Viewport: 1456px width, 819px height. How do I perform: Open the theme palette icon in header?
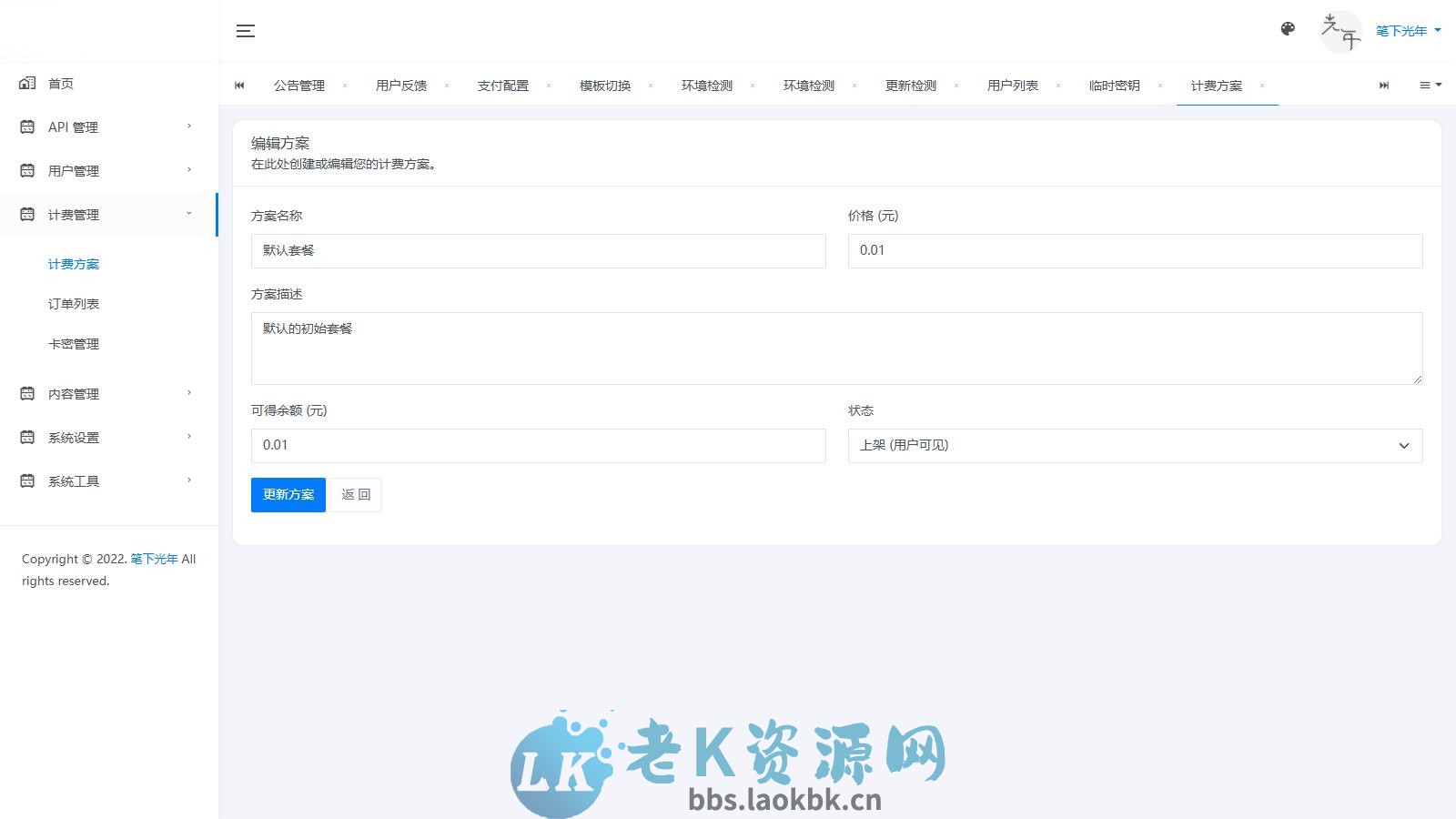(1288, 29)
